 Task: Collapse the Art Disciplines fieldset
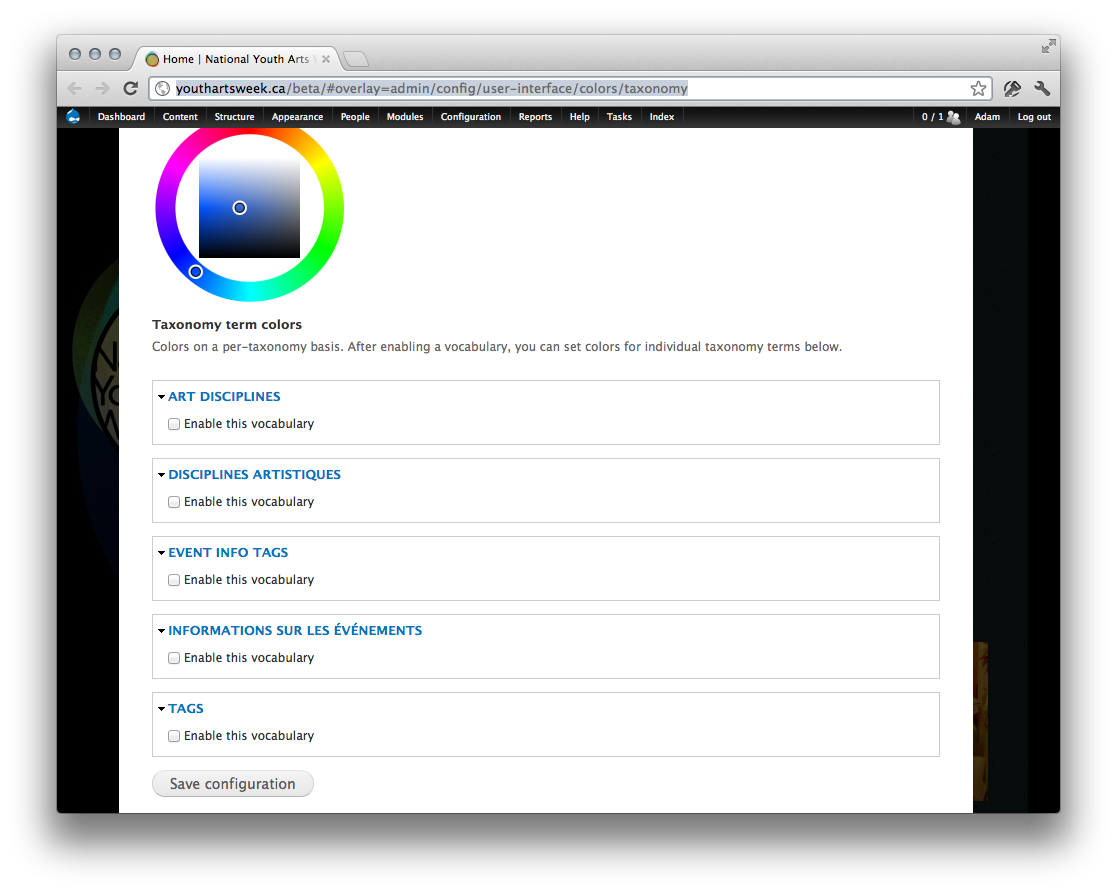tap(224, 396)
